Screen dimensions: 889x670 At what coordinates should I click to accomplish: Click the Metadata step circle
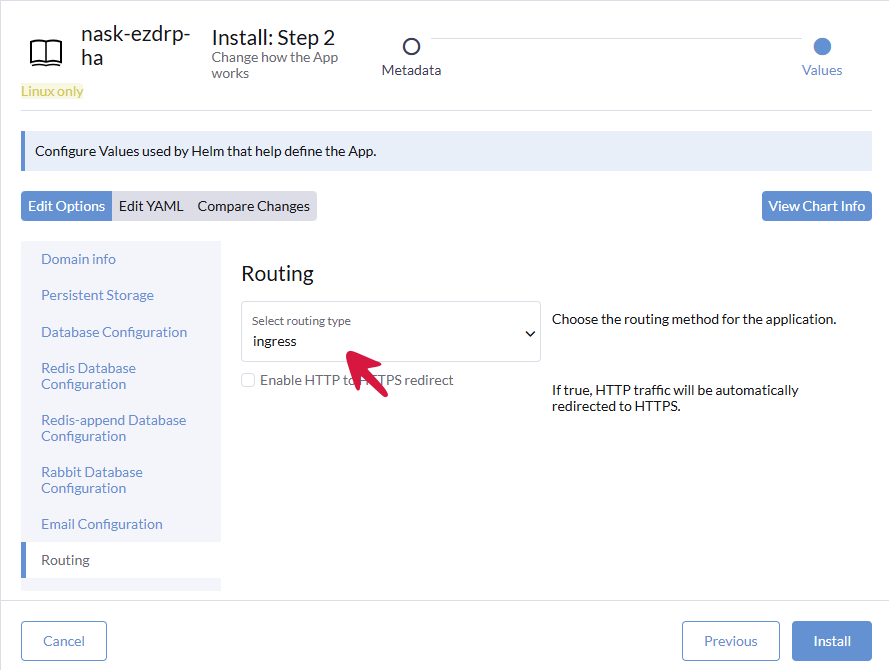(411, 46)
